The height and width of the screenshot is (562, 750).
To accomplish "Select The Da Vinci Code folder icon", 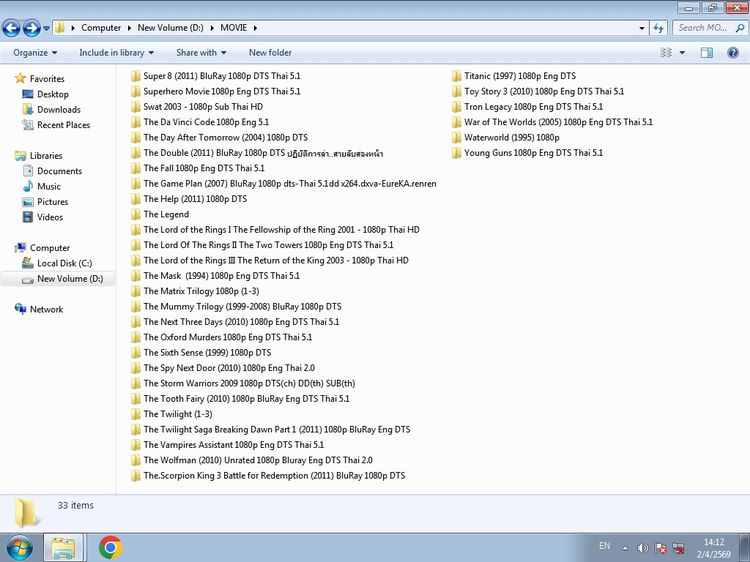I will click(135, 122).
